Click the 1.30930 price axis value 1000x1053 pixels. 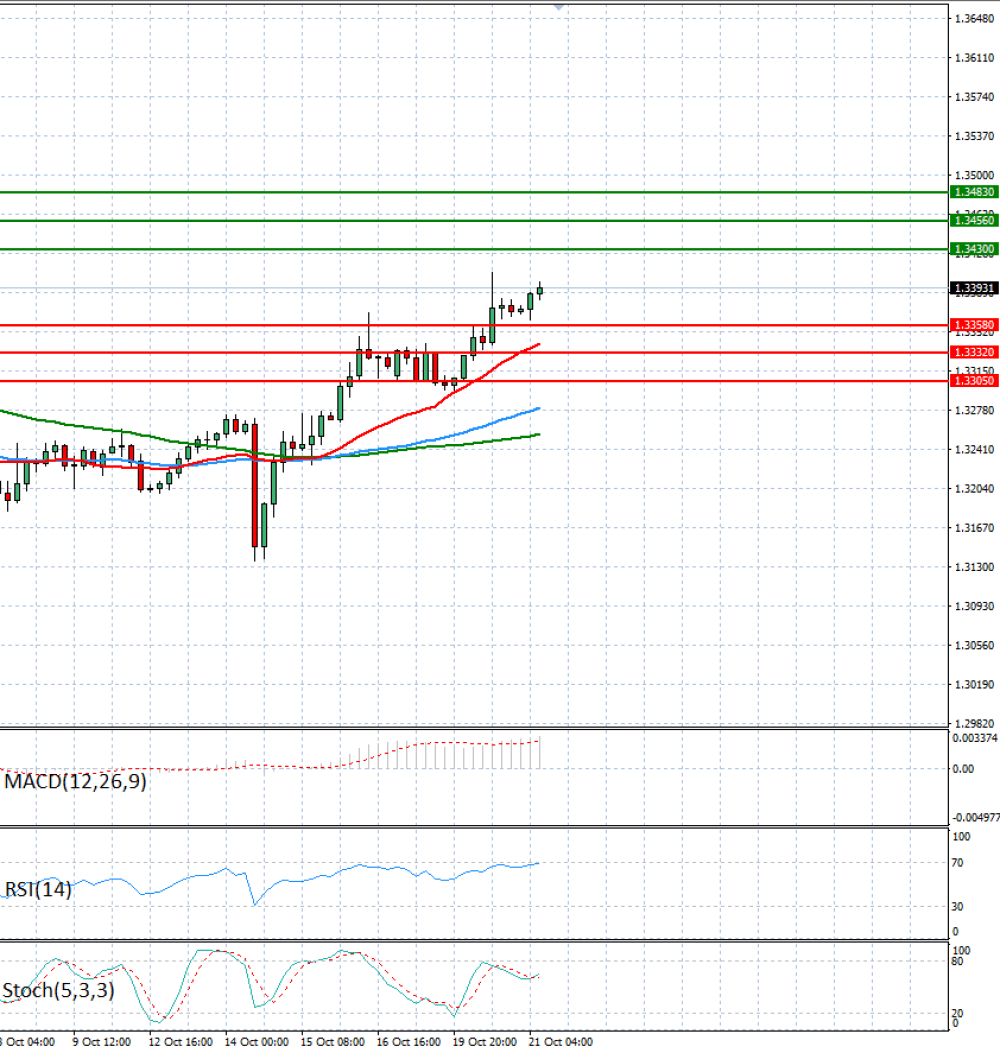tap(974, 606)
